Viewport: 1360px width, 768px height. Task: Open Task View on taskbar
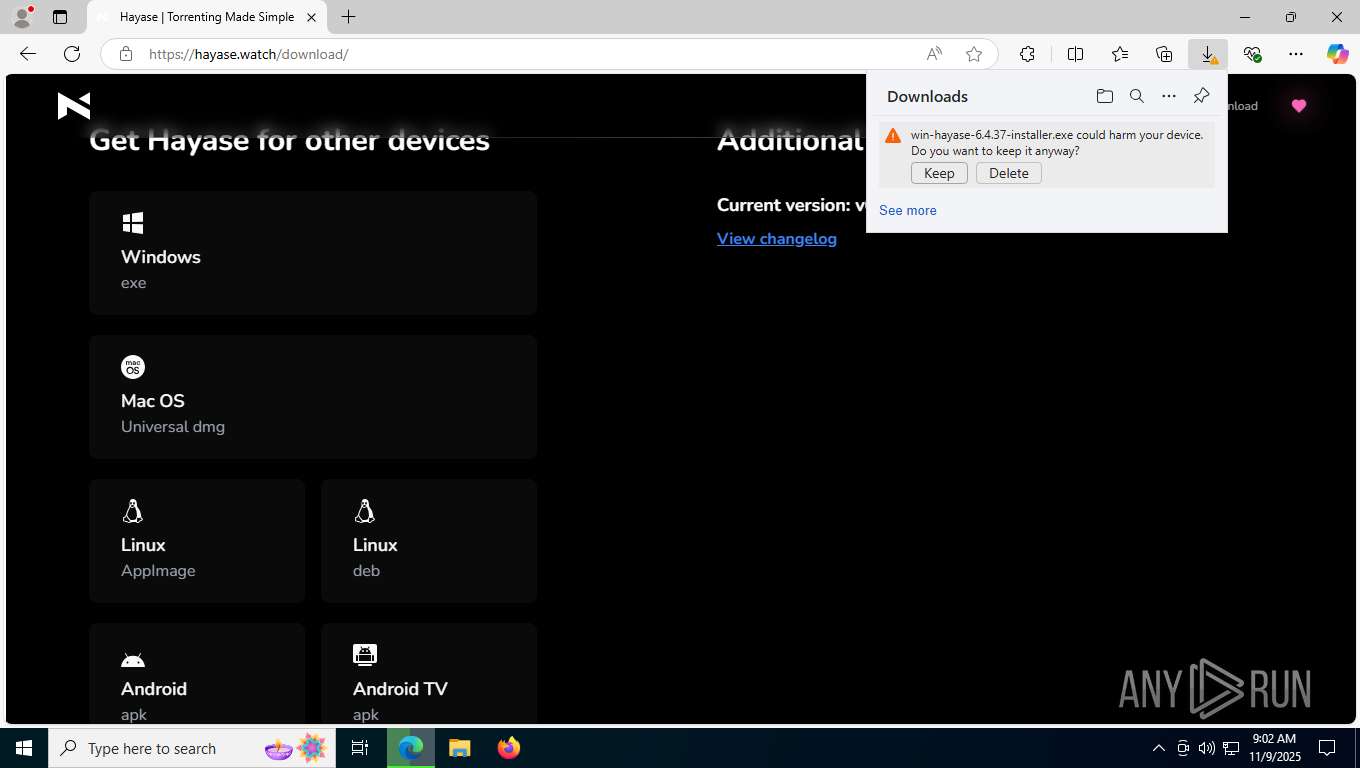click(x=360, y=748)
